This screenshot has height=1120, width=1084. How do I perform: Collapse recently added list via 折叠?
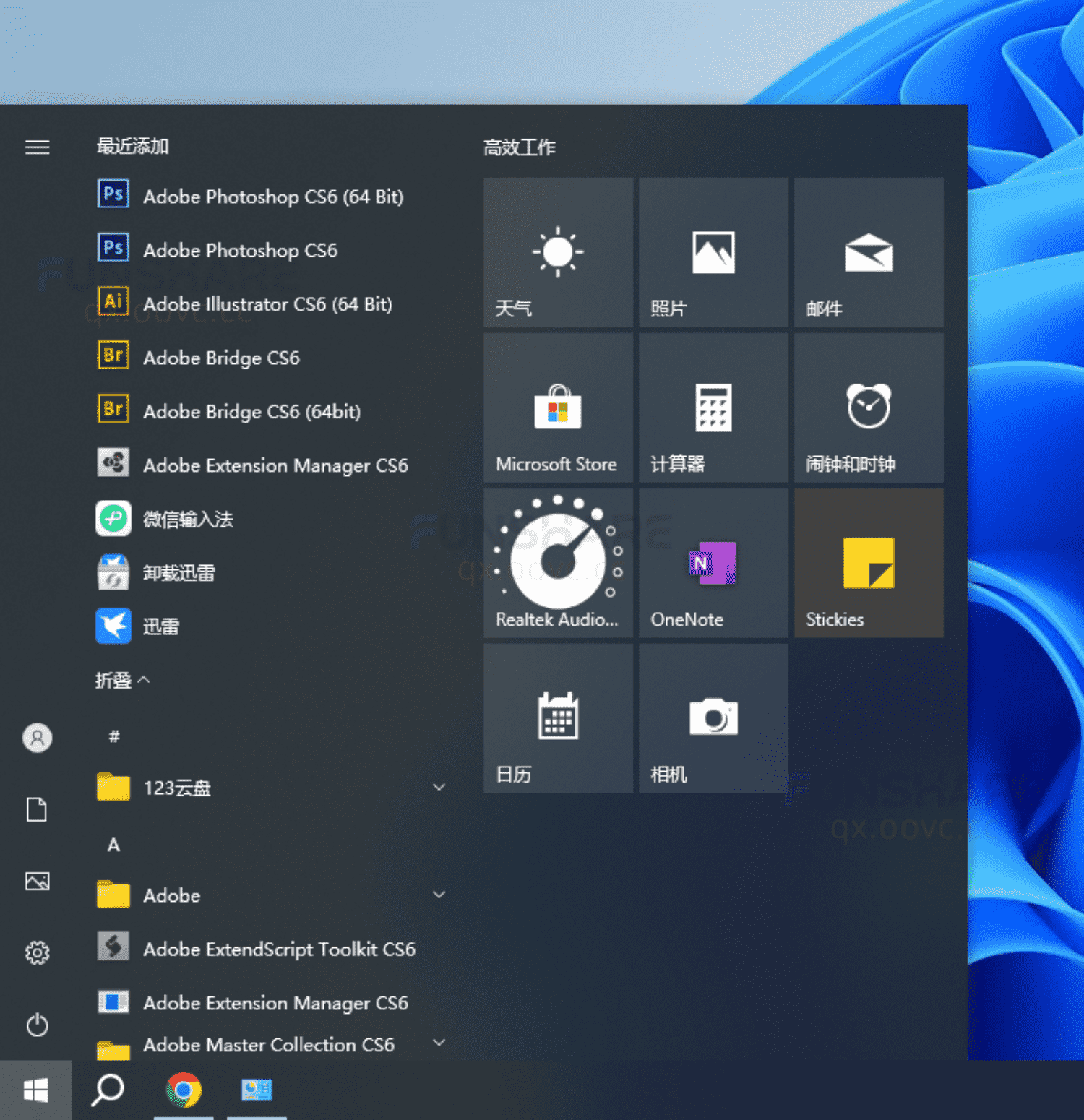pos(123,680)
